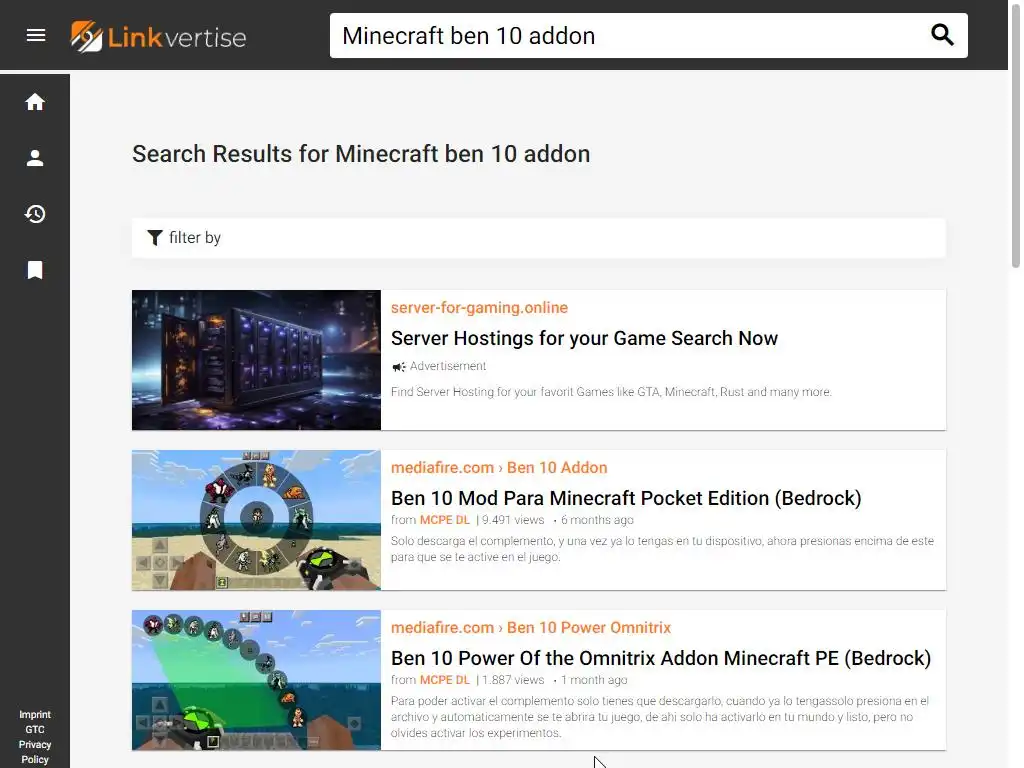Open MCPE DL author of Ben 10 Mod
This screenshot has height=768, width=1024.
pyautogui.click(x=444, y=520)
